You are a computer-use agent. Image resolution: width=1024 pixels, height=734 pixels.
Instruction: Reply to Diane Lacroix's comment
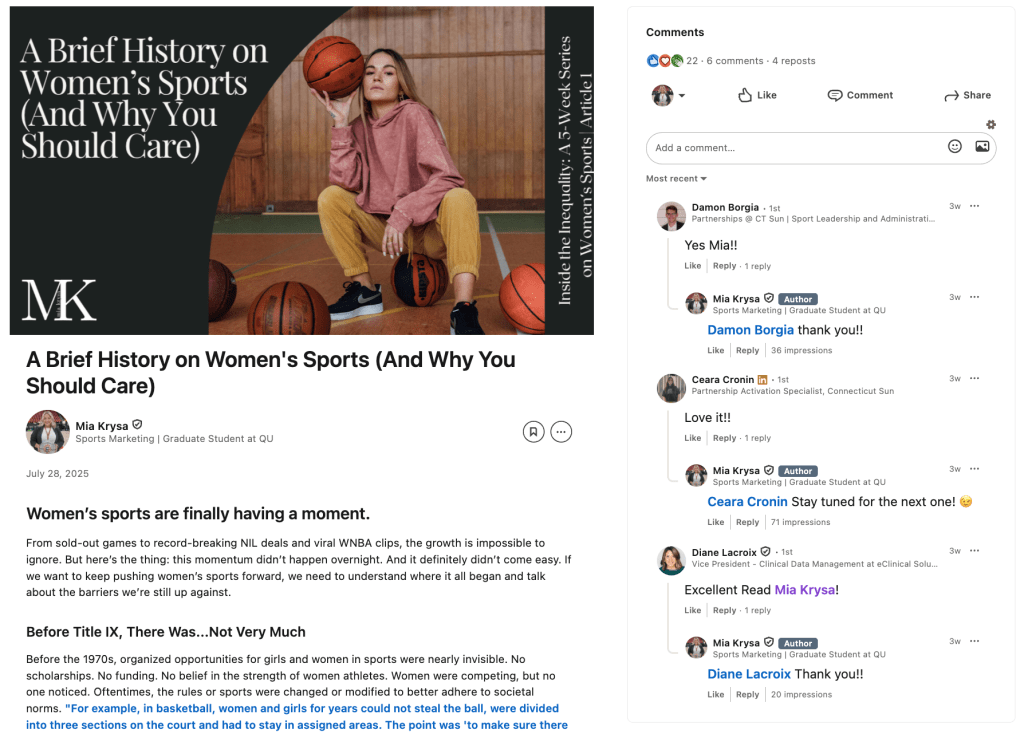tap(724, 610)
